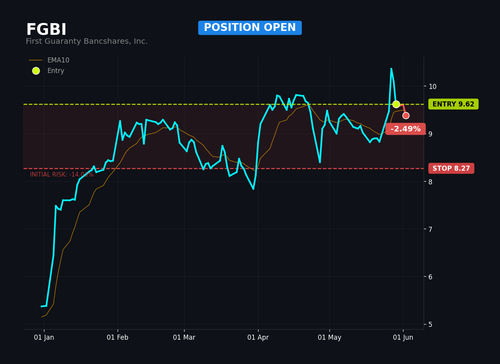Click the EMA10 legend line sample

point(36,60)
